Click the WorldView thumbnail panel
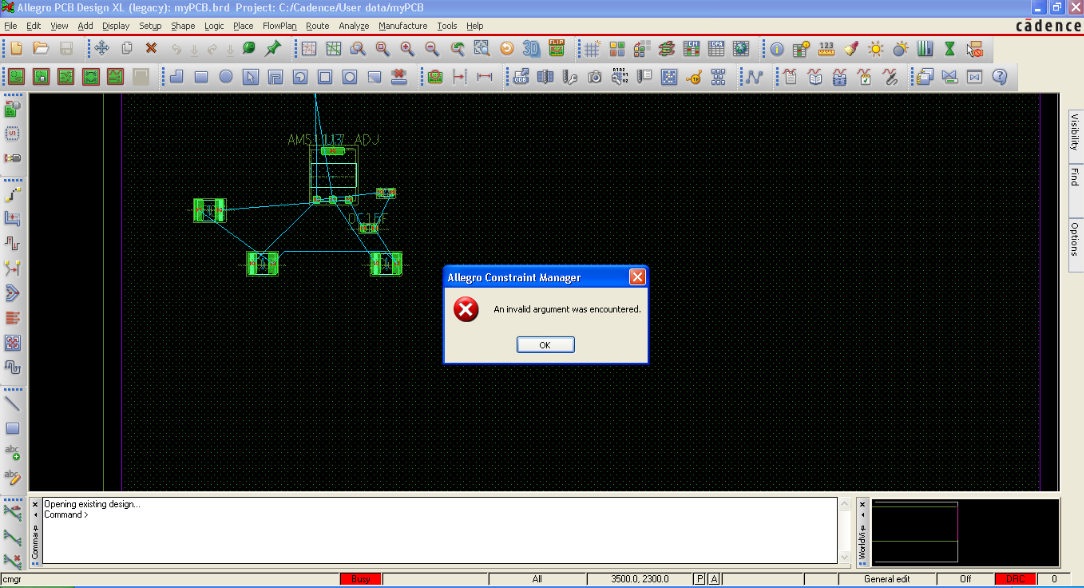Image resolution: width=1084 pixels, height=588 pixels. (965, 532)
